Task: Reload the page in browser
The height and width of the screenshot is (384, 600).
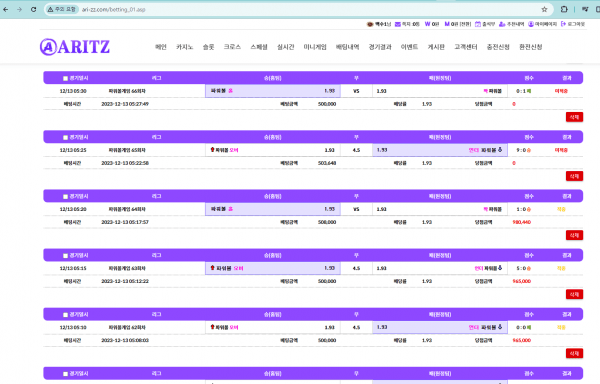Action: pyautogui.click(x=34, y=9)
